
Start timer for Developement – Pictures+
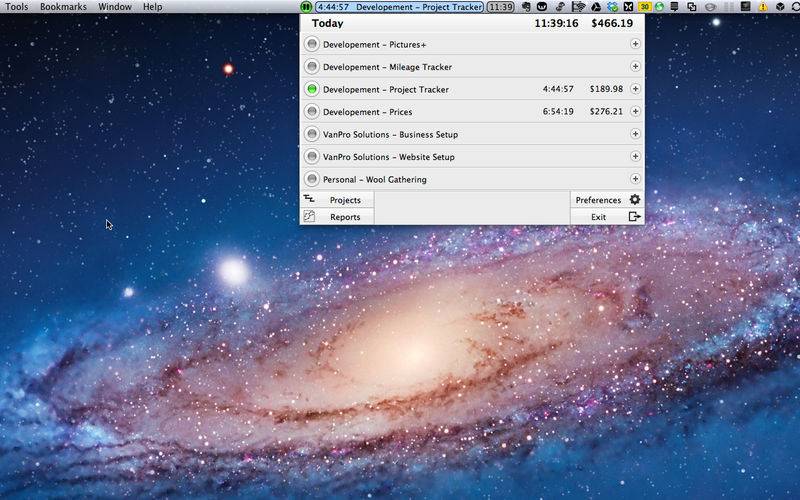coord(312,44)
